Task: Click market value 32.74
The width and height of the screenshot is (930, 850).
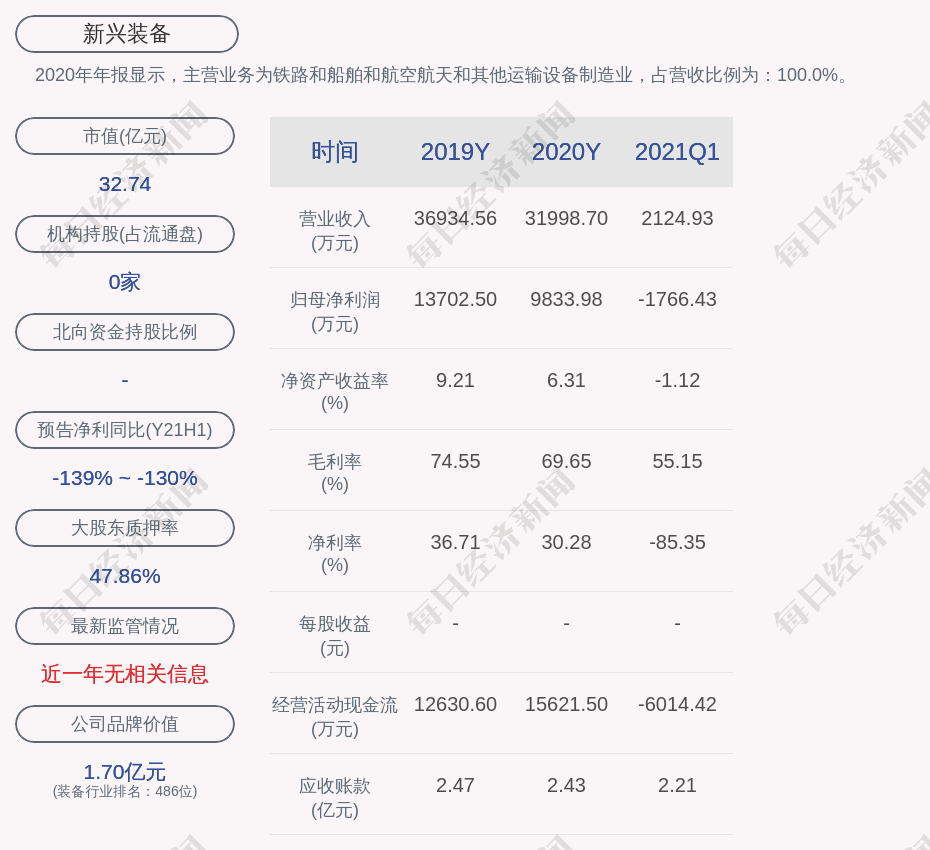Action: coord(125,184)
